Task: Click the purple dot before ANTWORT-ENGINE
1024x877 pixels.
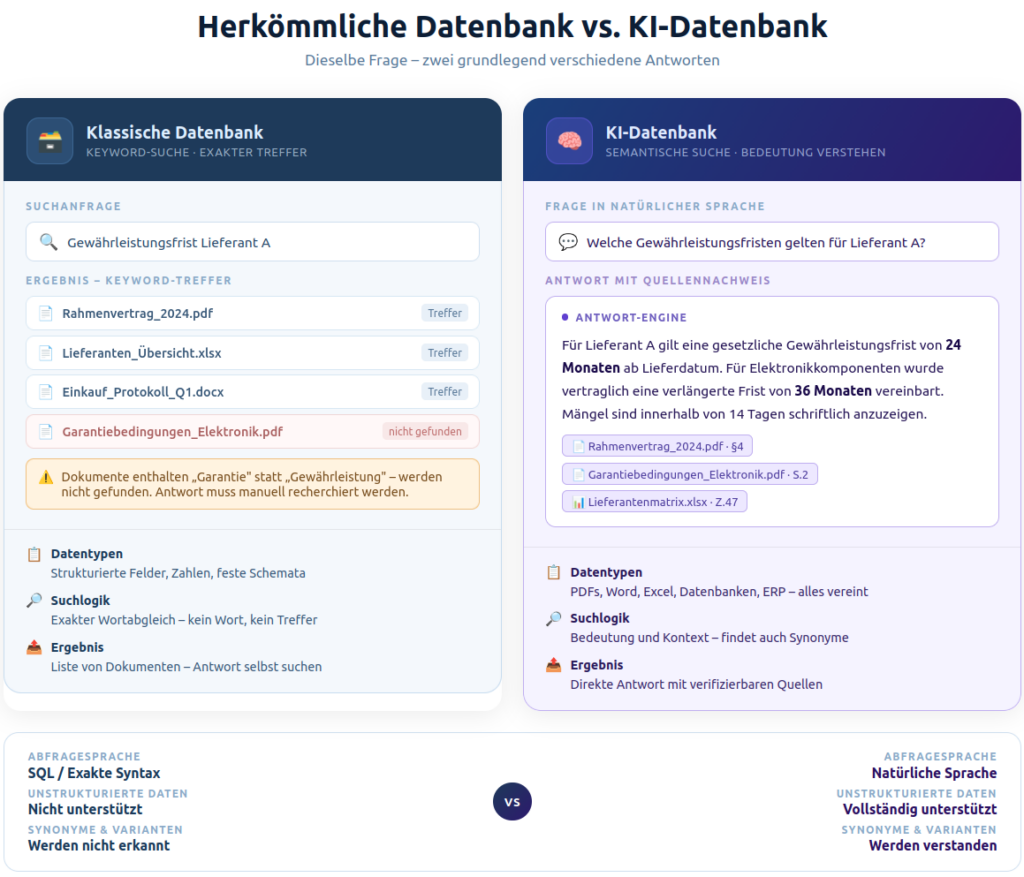Action: point(565,317)
